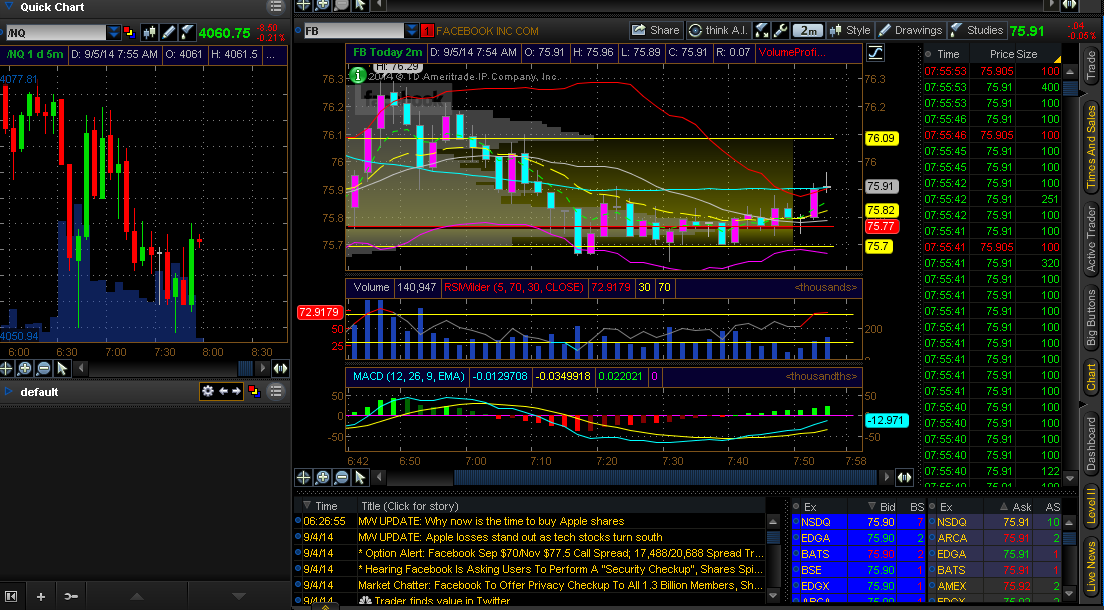Open think A.I. button
The height and width of the screenshot is (610, 1104).
(719, 30)
